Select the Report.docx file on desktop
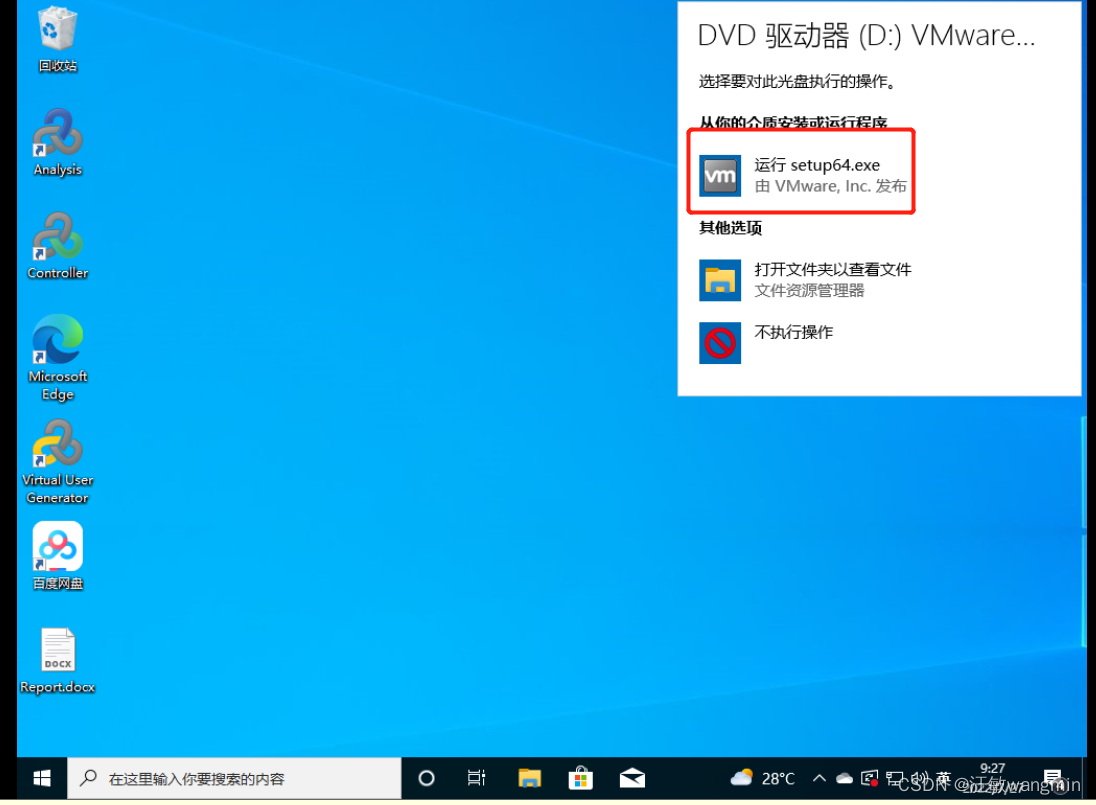The width and height of the screenshot is (1096, 805). 57,660
